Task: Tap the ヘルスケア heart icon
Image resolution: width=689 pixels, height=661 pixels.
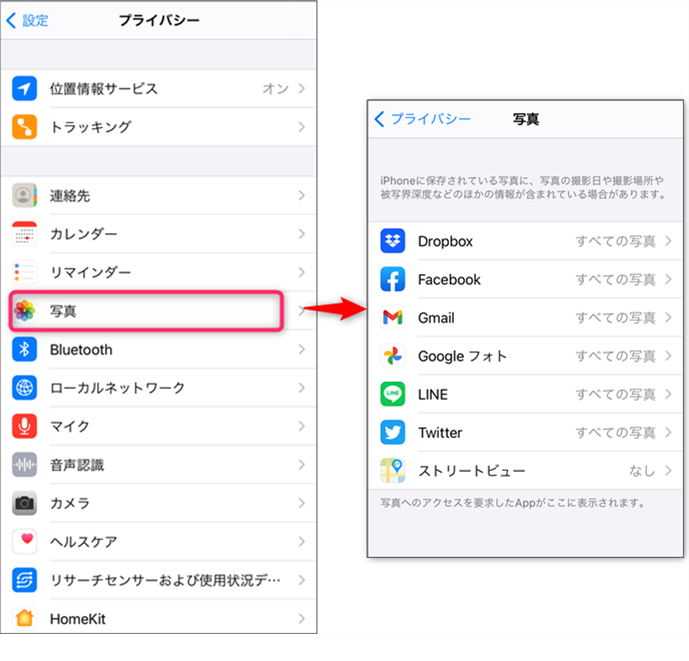Action: [x=24, y=541]
